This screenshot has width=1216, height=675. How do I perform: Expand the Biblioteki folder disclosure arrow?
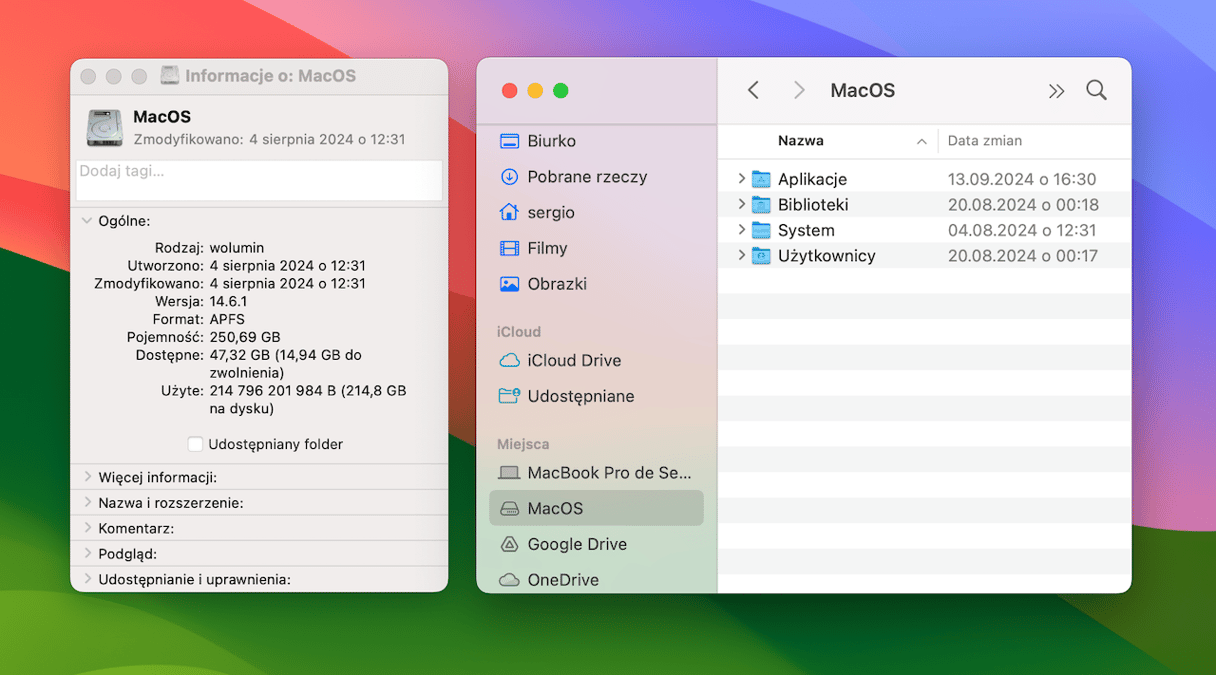click(x=741, y=204)
